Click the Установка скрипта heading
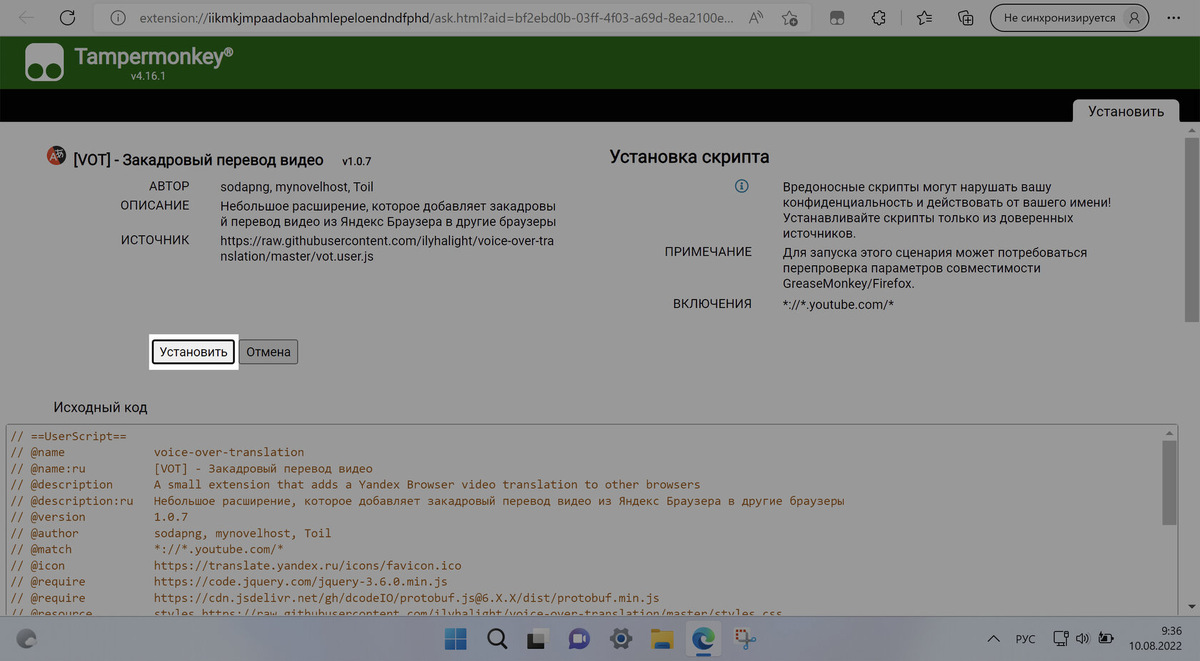Screen dimensions: 1200x661 coord(690,157)
